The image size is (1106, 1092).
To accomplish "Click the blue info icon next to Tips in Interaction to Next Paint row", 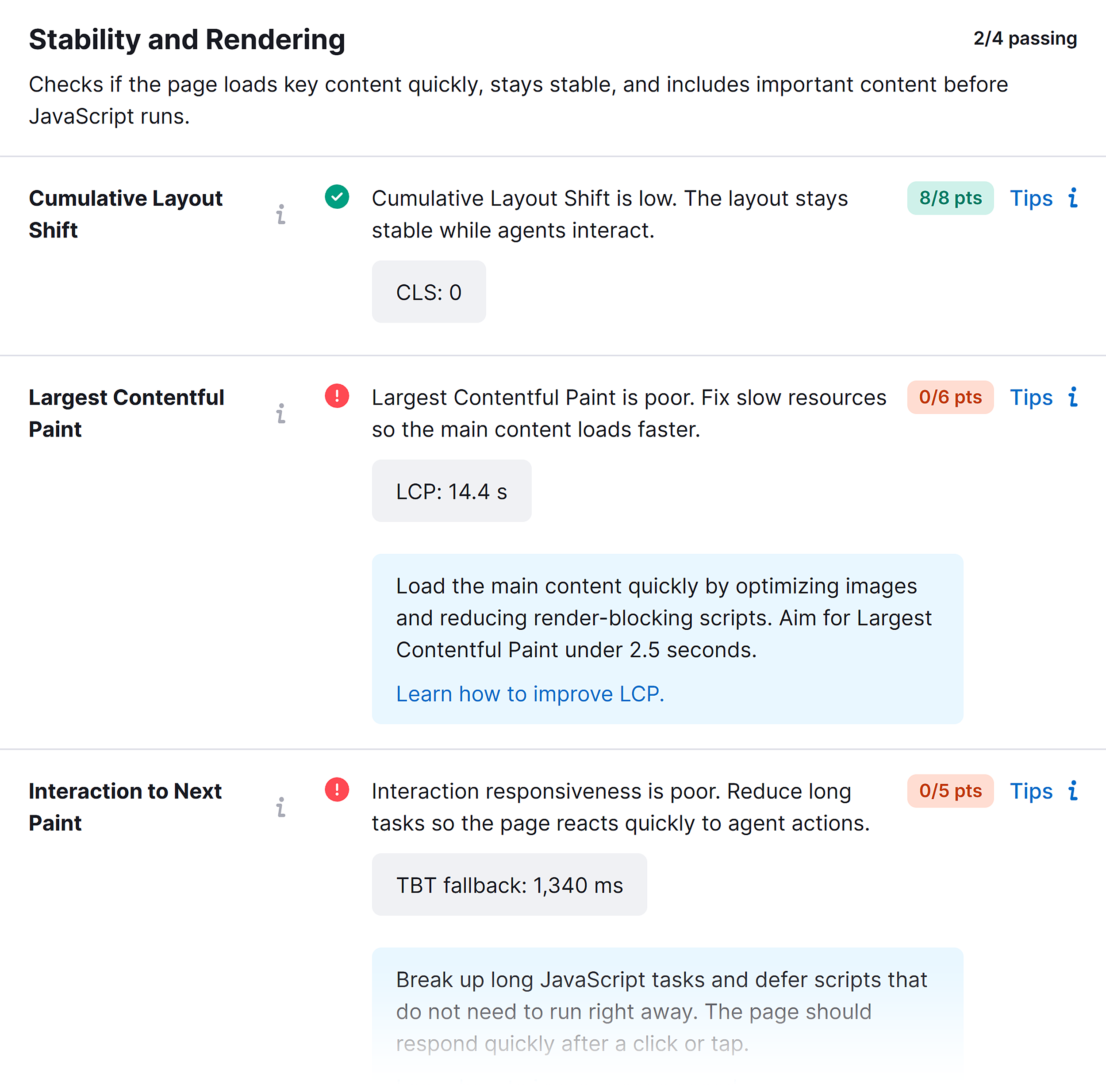I will [x=1073, y=791].
